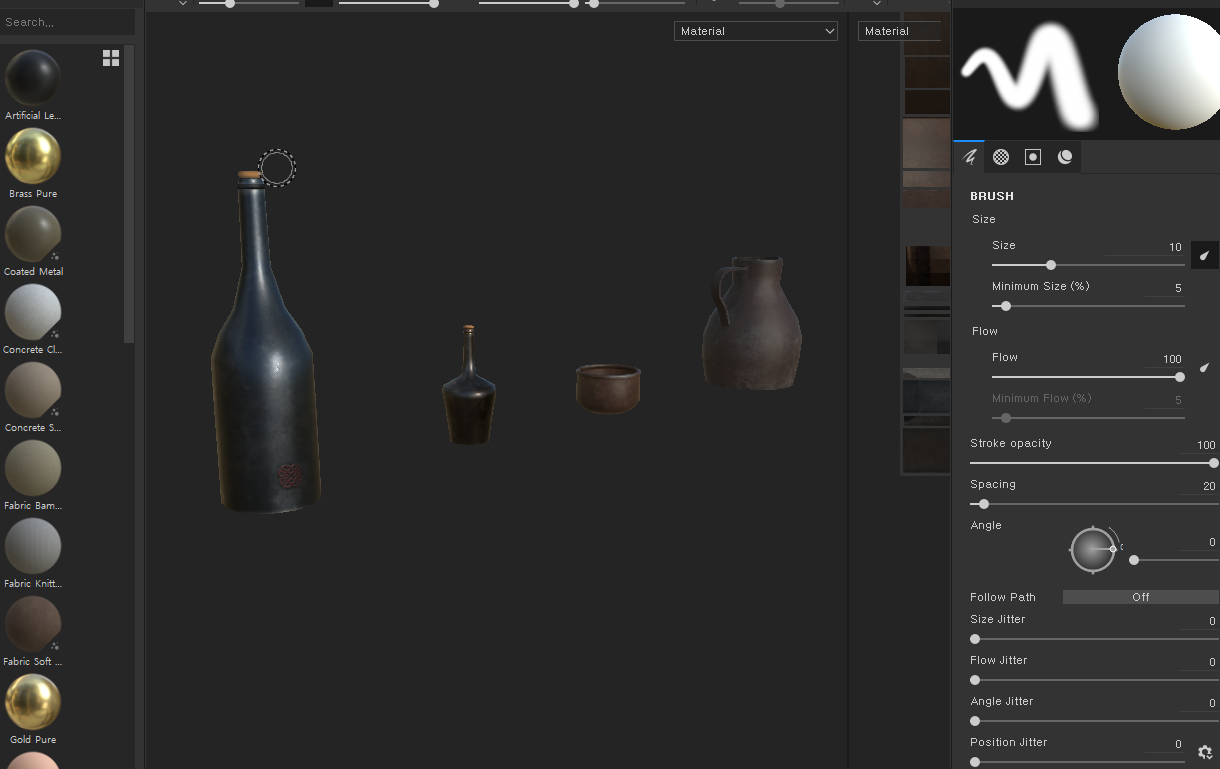
Task: Click the shelf Search field
Action: 67,22
